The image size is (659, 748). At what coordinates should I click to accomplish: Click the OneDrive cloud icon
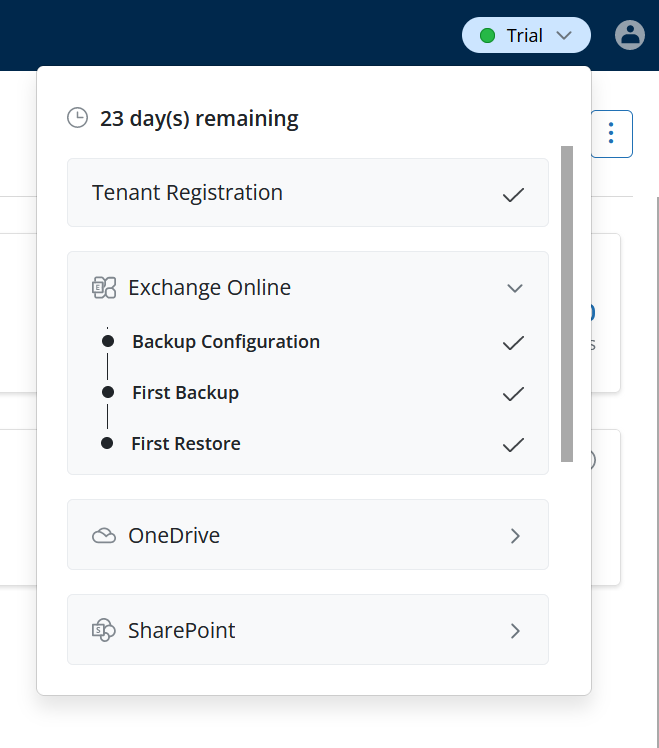(104, 535)
